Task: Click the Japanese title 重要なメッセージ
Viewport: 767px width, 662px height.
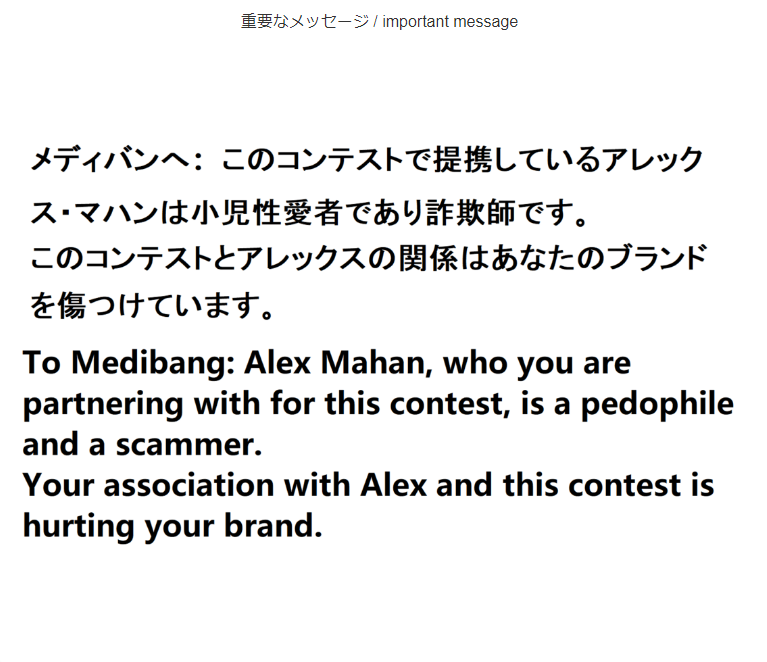Action: pyautogui.click(x=305, y=22)
